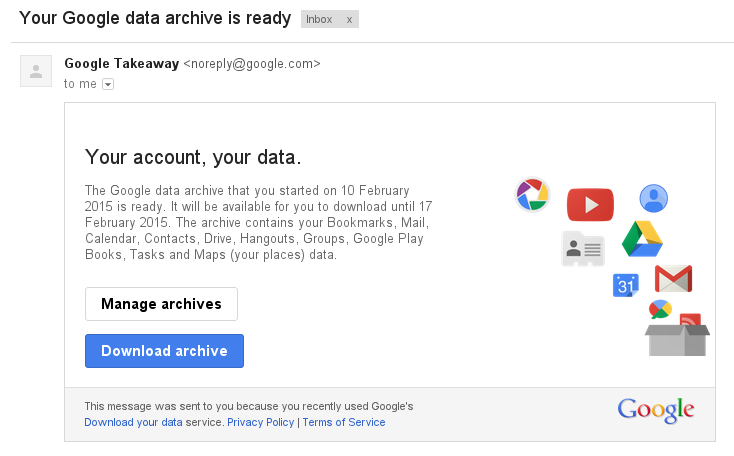Remove the Inbox label with its x
The height and width of the screenshot is (456, 734).
(349, 20)
